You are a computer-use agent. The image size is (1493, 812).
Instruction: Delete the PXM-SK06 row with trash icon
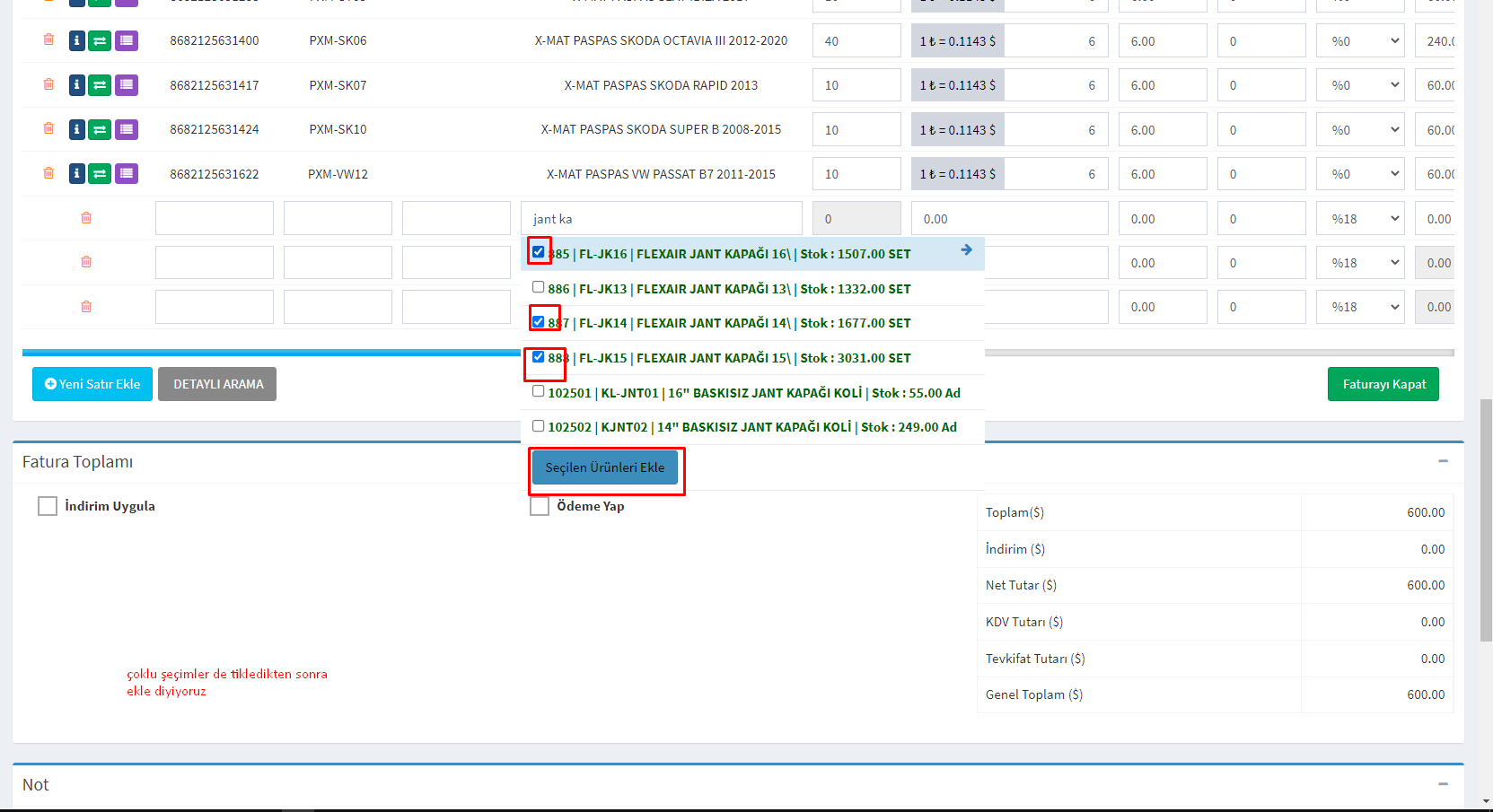point(48,39)
